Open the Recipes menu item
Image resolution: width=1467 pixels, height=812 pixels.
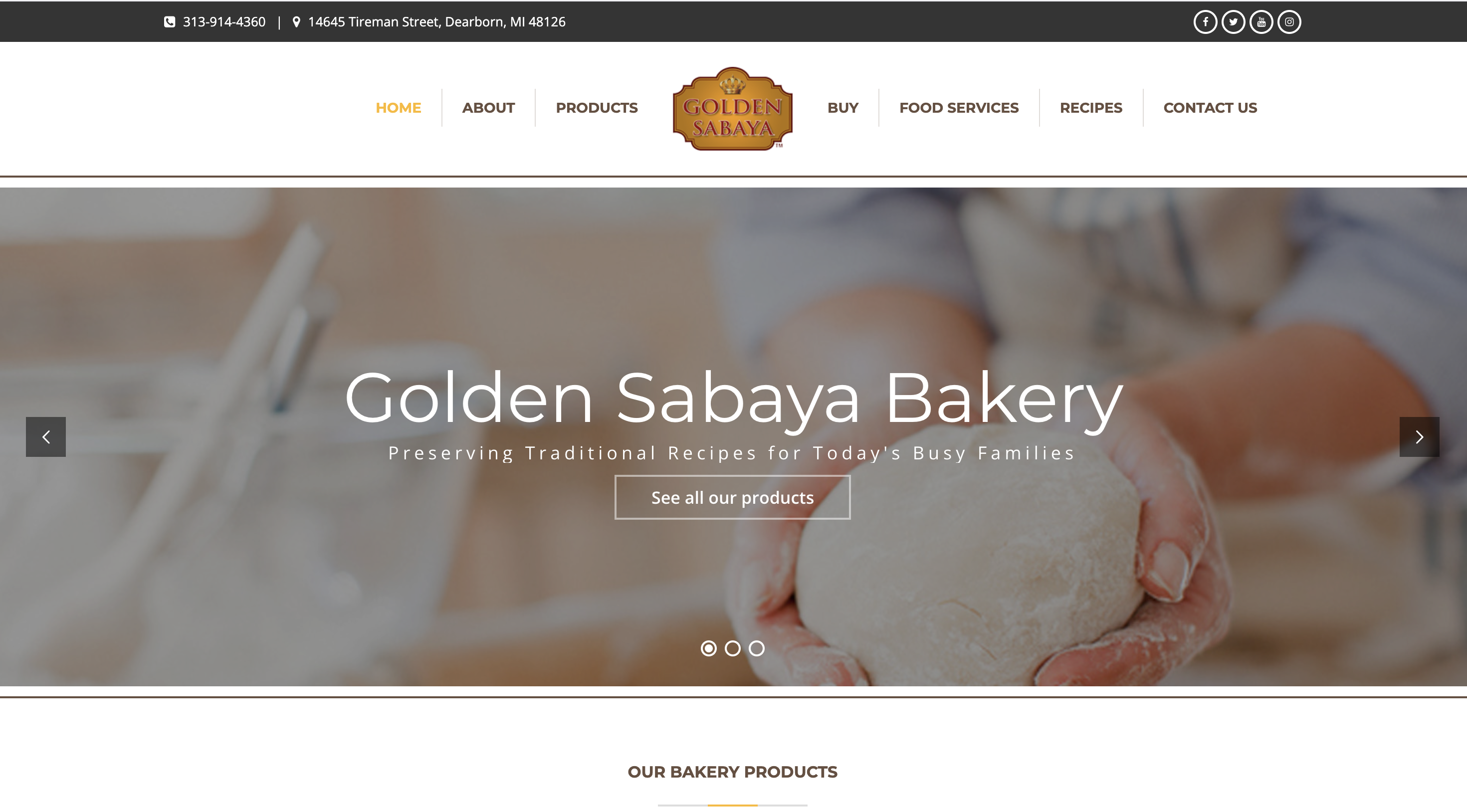click(x=1090, y=108)
